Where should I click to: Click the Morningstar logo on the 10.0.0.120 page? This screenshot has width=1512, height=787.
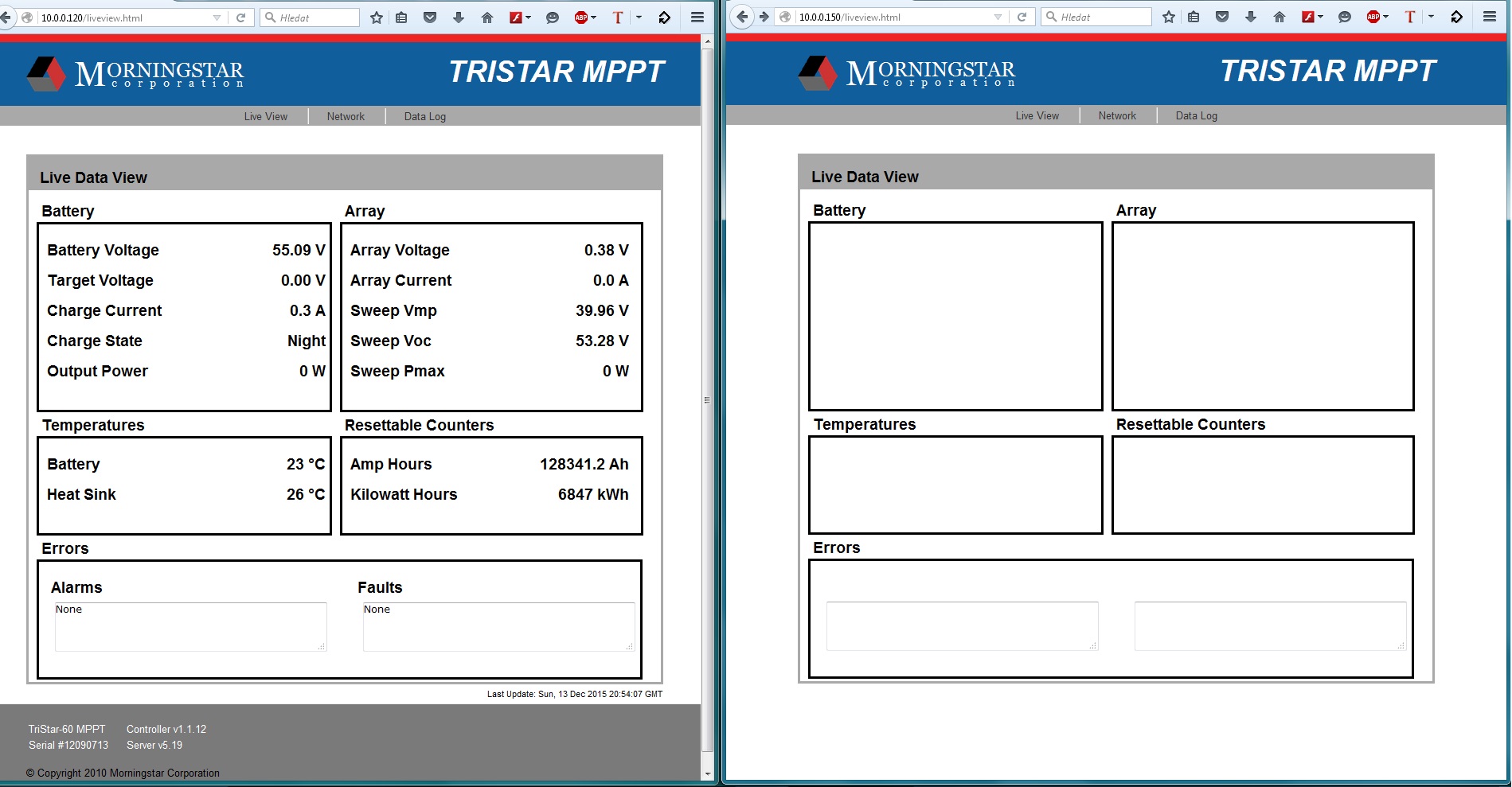click(x=135, y=73)
